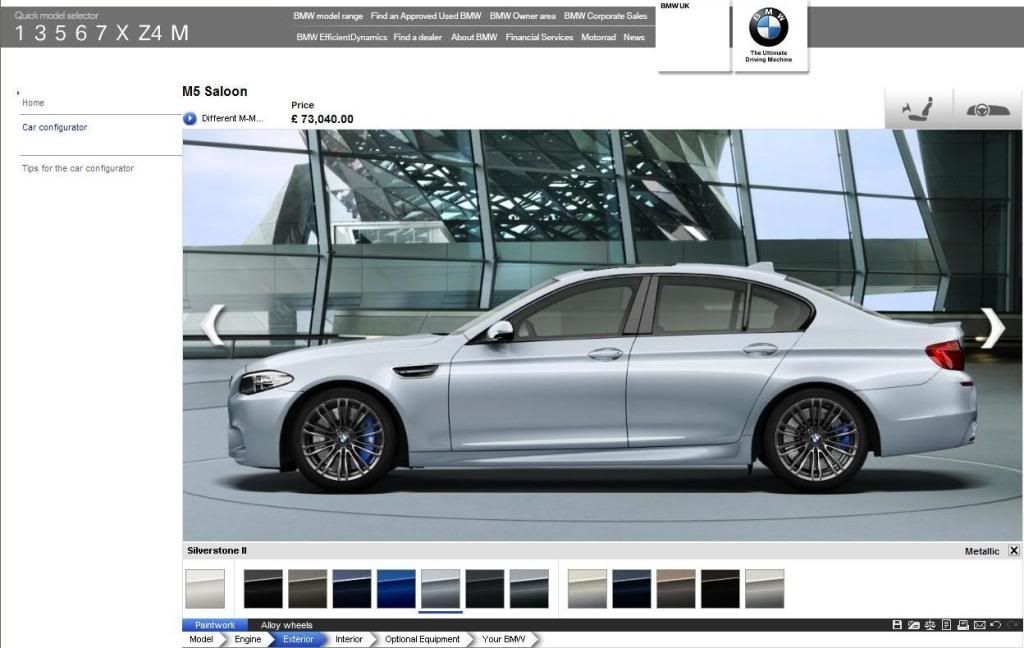1024x648 pixels.
Task: Print the configuration with the printer icon
Action: pyautogui.click(x=963, y=625)
